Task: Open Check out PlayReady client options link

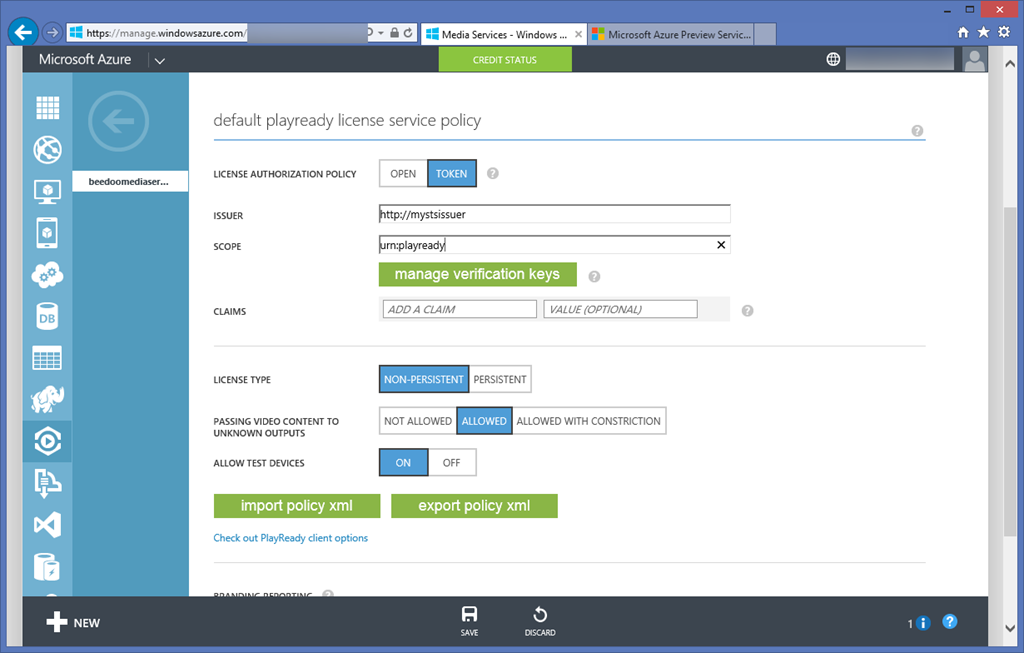Action: (x=291, y=538)
